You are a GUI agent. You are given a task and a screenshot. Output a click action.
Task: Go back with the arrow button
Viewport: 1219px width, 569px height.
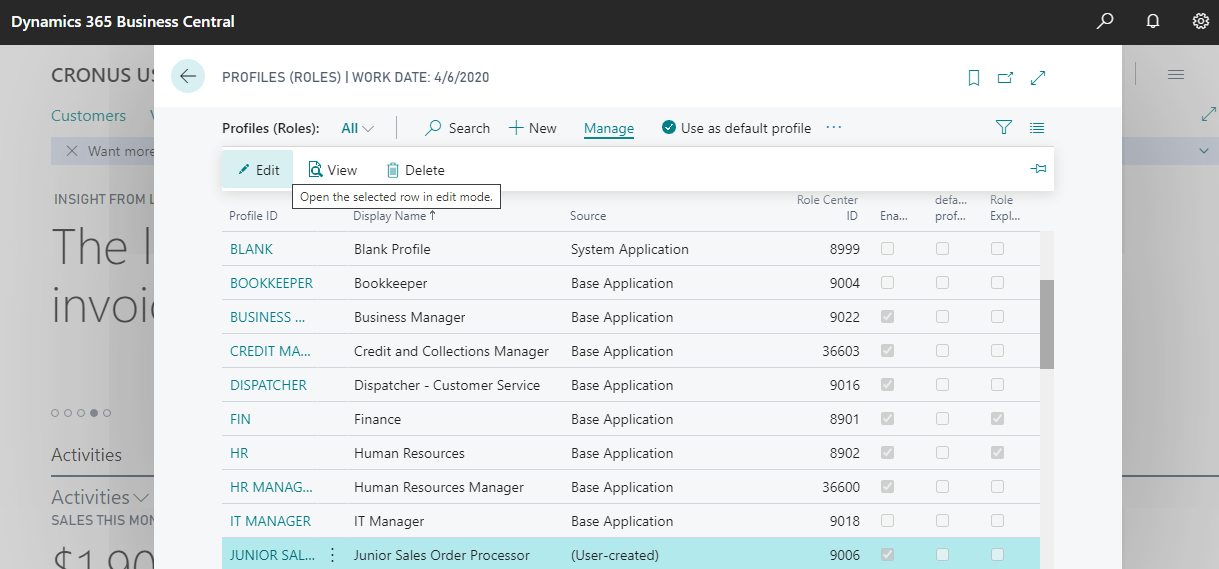point(188,76)
